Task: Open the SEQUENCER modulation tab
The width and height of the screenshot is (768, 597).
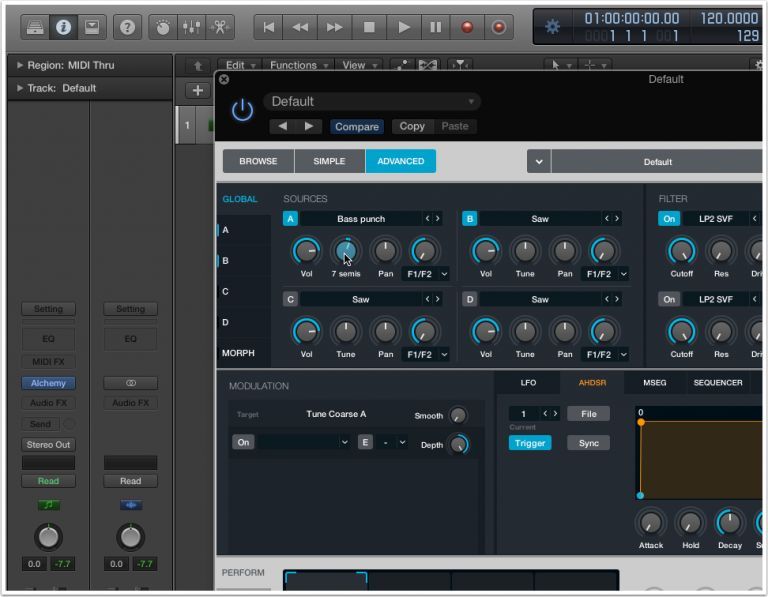Action: coord(718,382)
